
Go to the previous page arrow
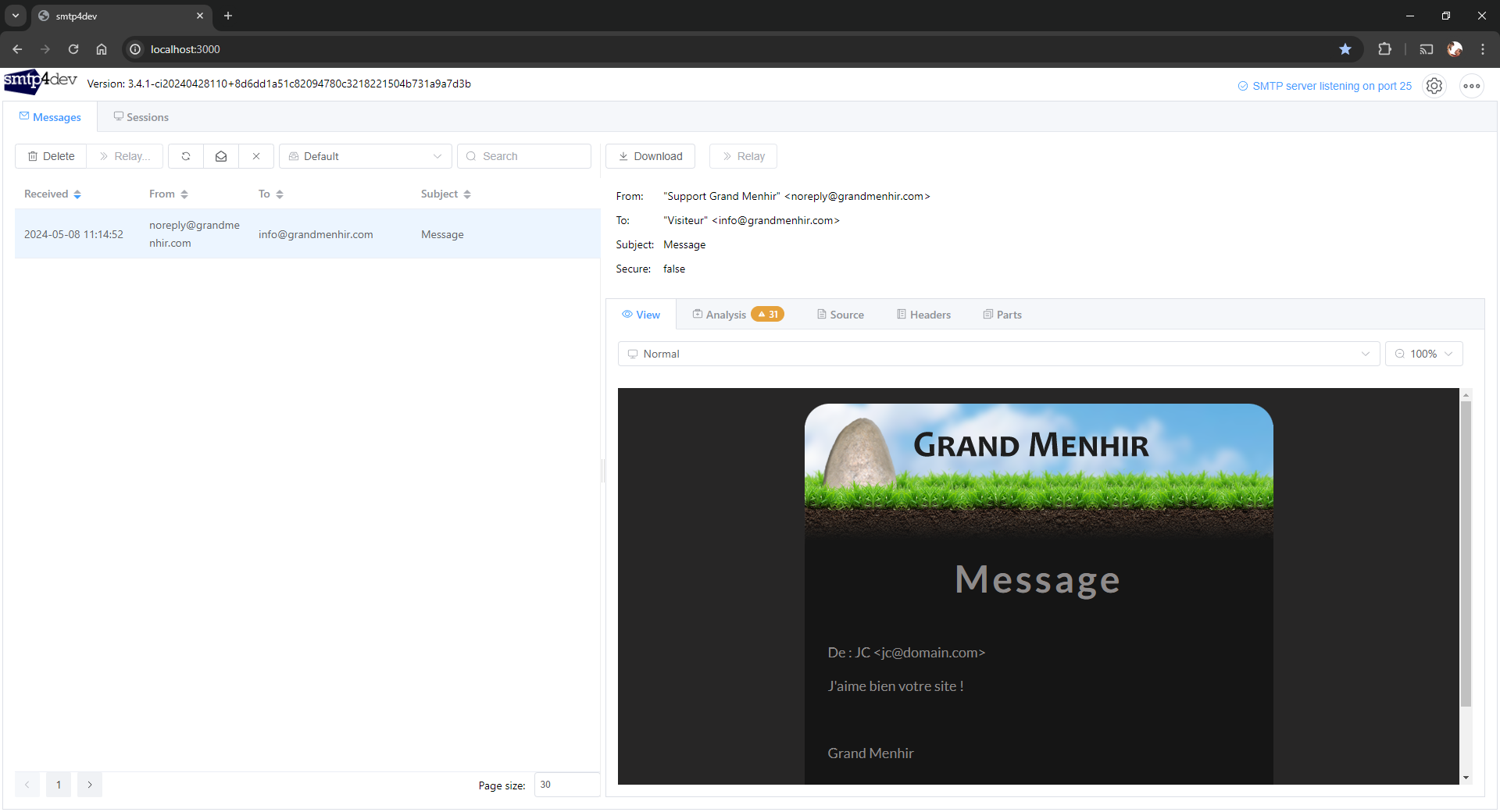point(27,785)
